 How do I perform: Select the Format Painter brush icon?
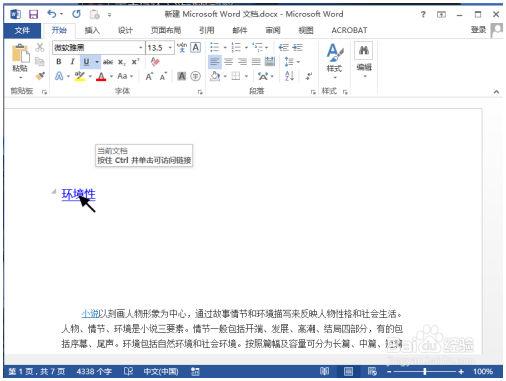tap(40, 76)
